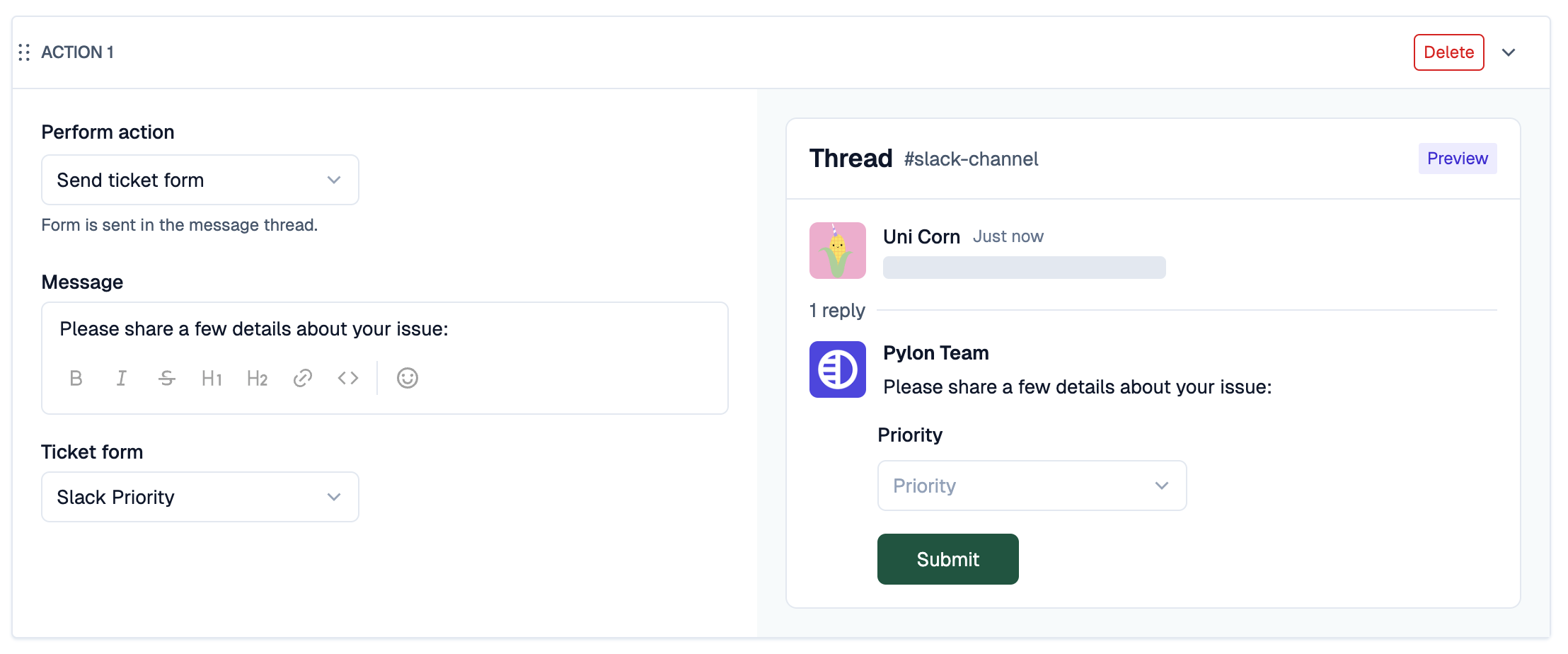Grab the Action 1 drag handle

[24, 52]
